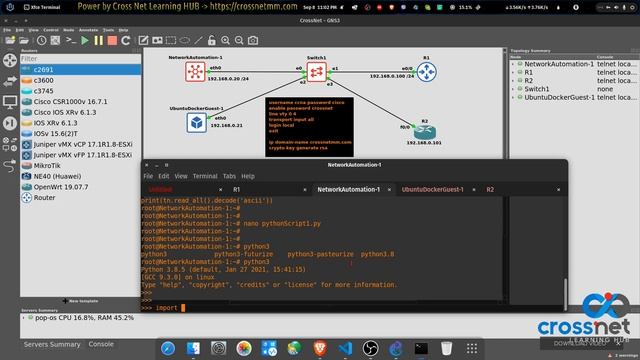640x360 pixels.
Task: Open console to all devices icon
Action: [71, 40]
